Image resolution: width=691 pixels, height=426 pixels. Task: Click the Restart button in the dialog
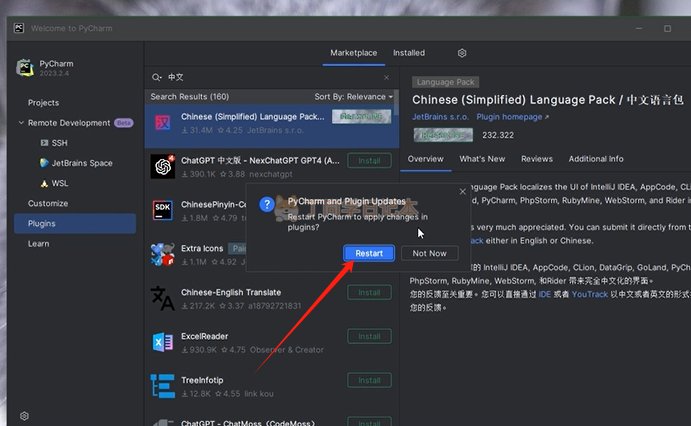pyautogui.click(x=369, y=253)
